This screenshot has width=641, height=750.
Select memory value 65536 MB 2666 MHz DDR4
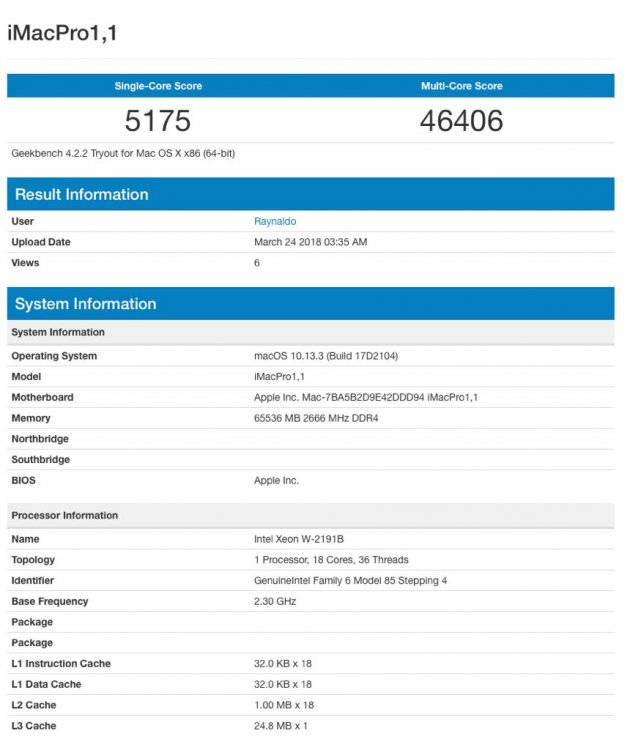click(x=316, y=418)
